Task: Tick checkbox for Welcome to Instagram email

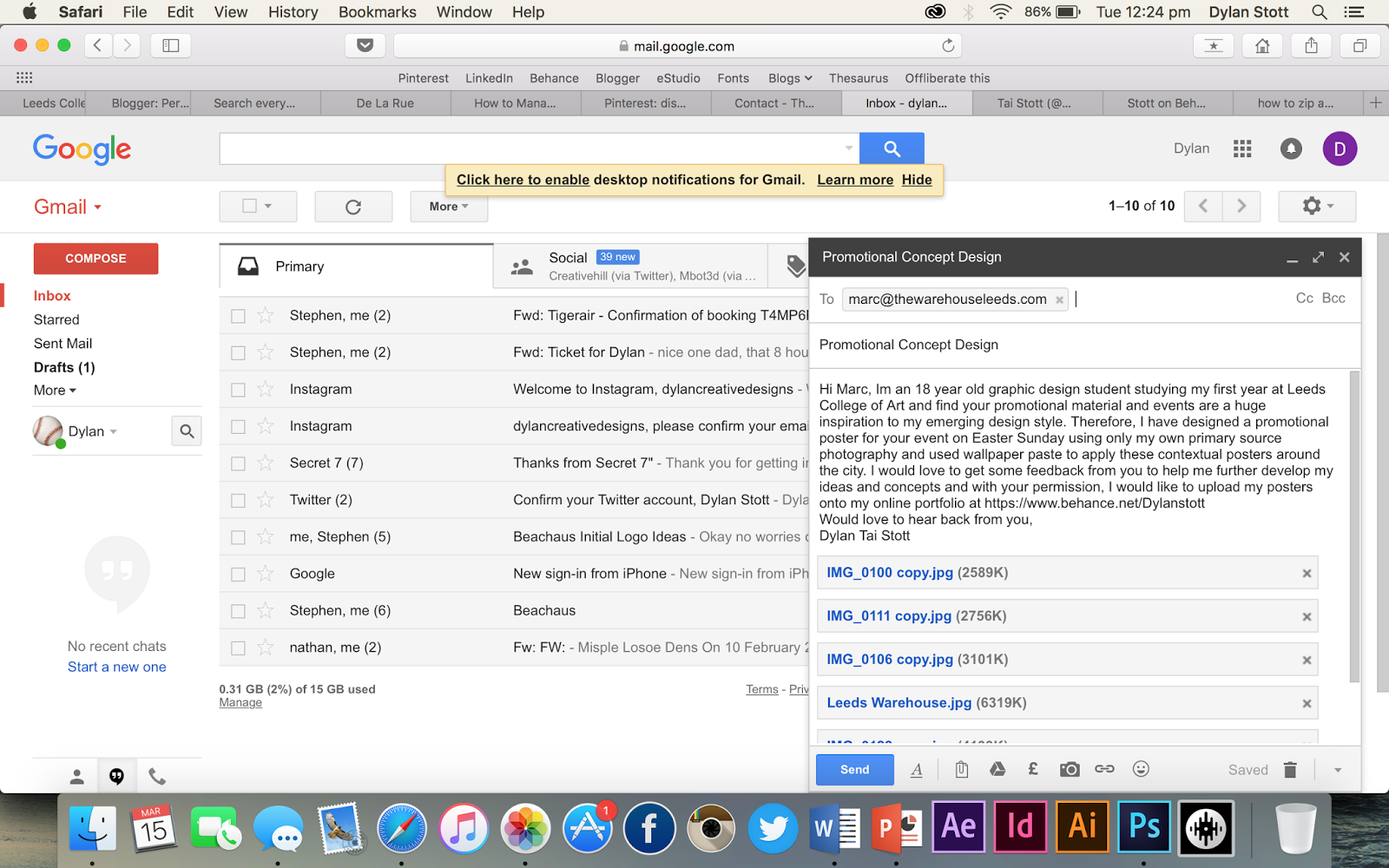Action: (x=238, y=391)
